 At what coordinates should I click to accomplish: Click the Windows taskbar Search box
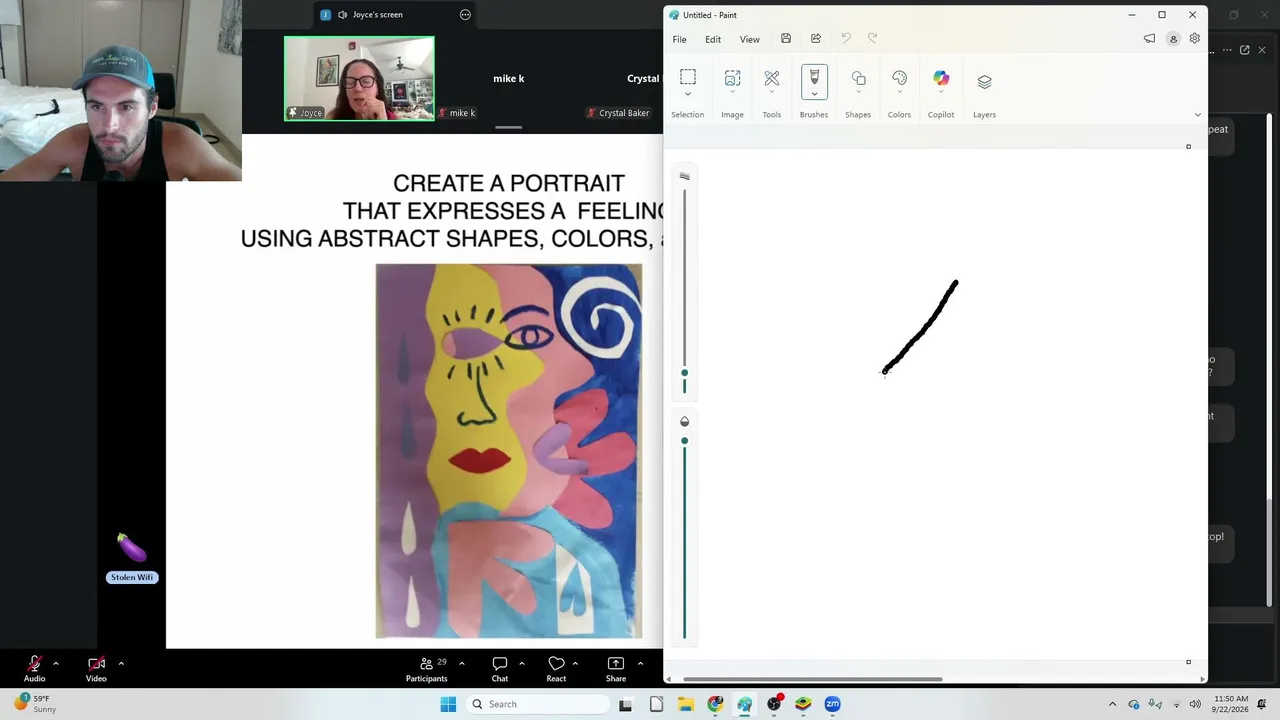pyautogui.click(x=538, y=704)
